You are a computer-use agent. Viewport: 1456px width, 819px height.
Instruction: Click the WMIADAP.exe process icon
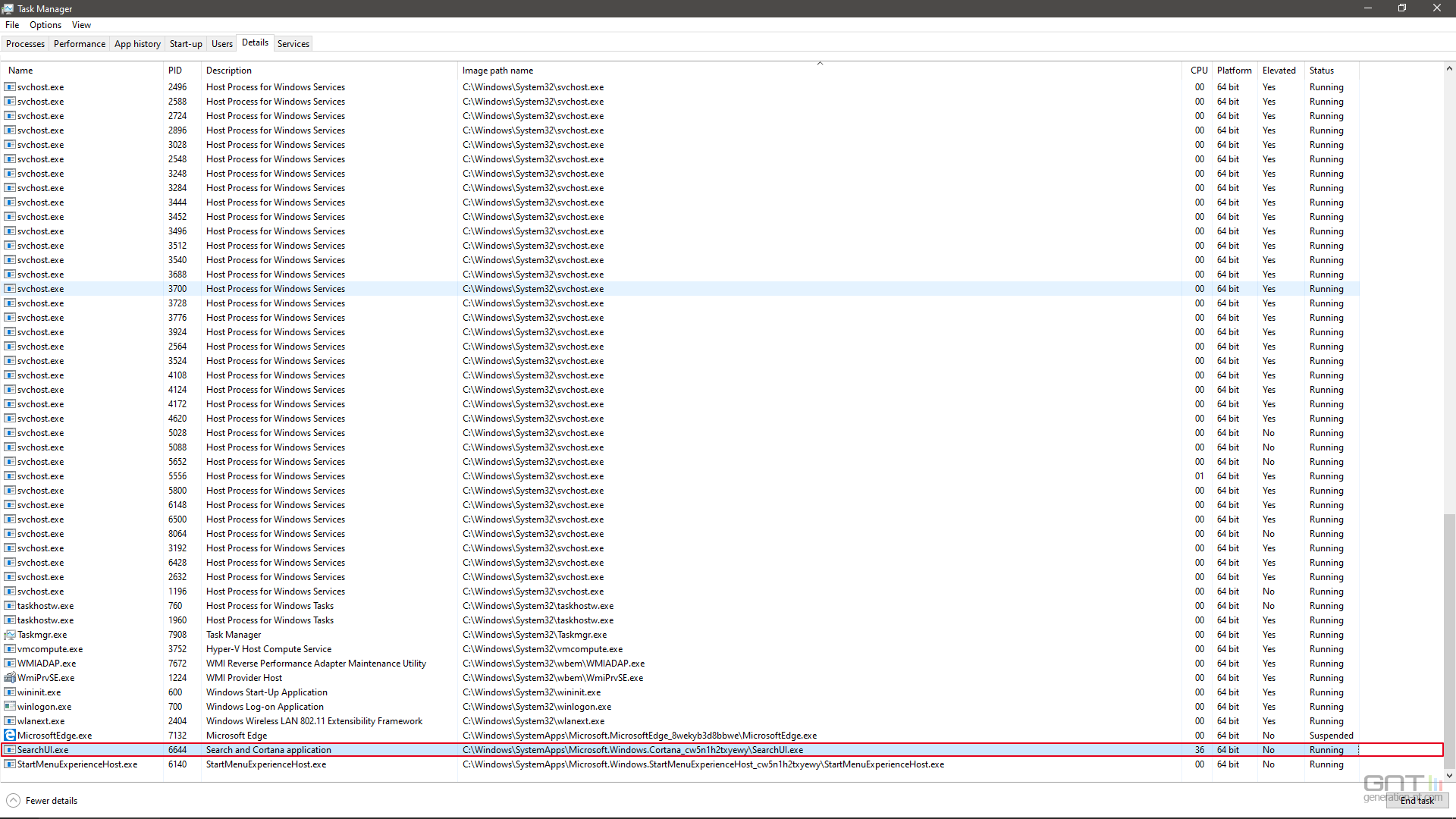10,664
